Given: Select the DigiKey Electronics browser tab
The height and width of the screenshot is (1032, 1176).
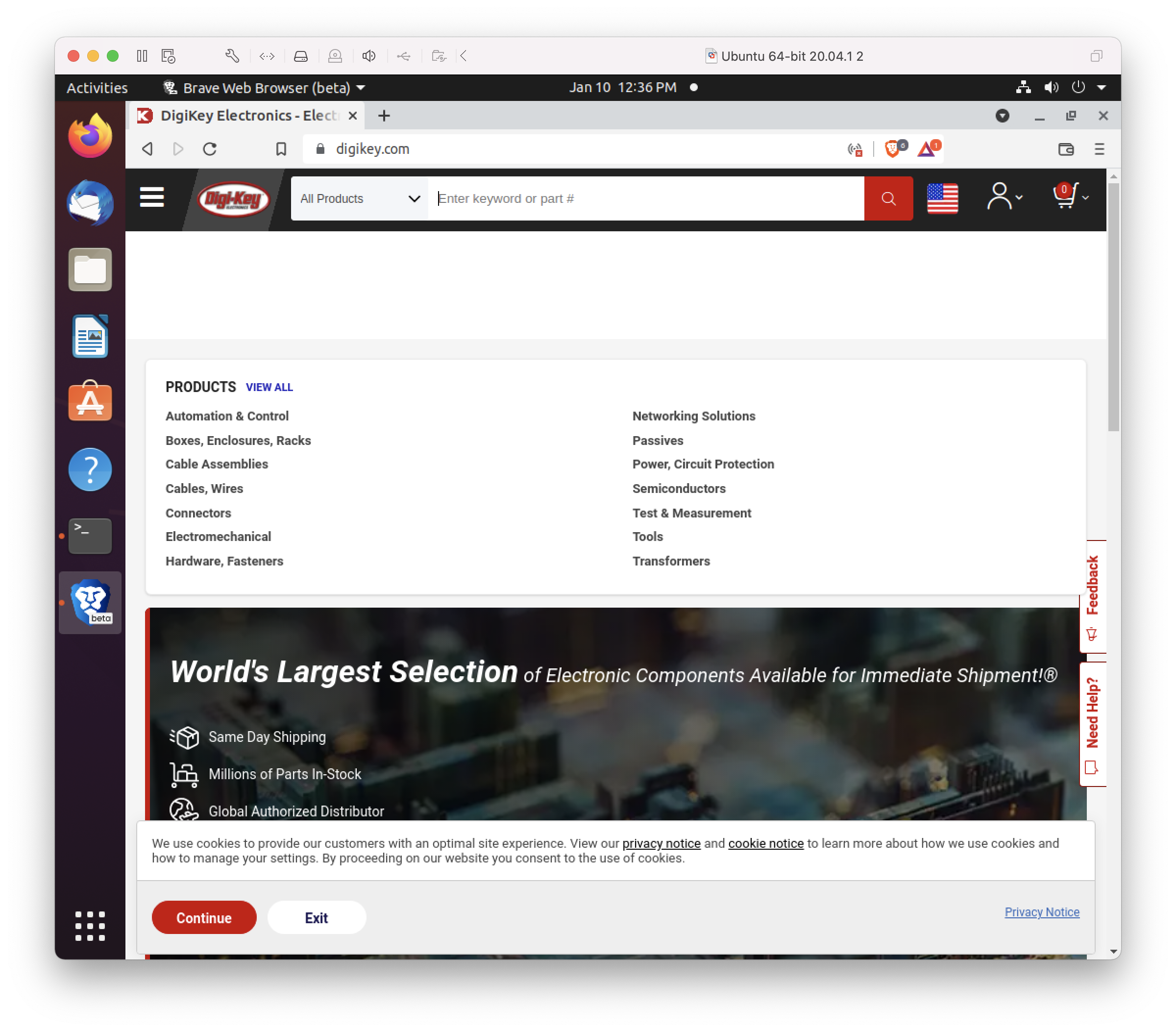Looking at the screenshot, I should click(x=242, y=116).
